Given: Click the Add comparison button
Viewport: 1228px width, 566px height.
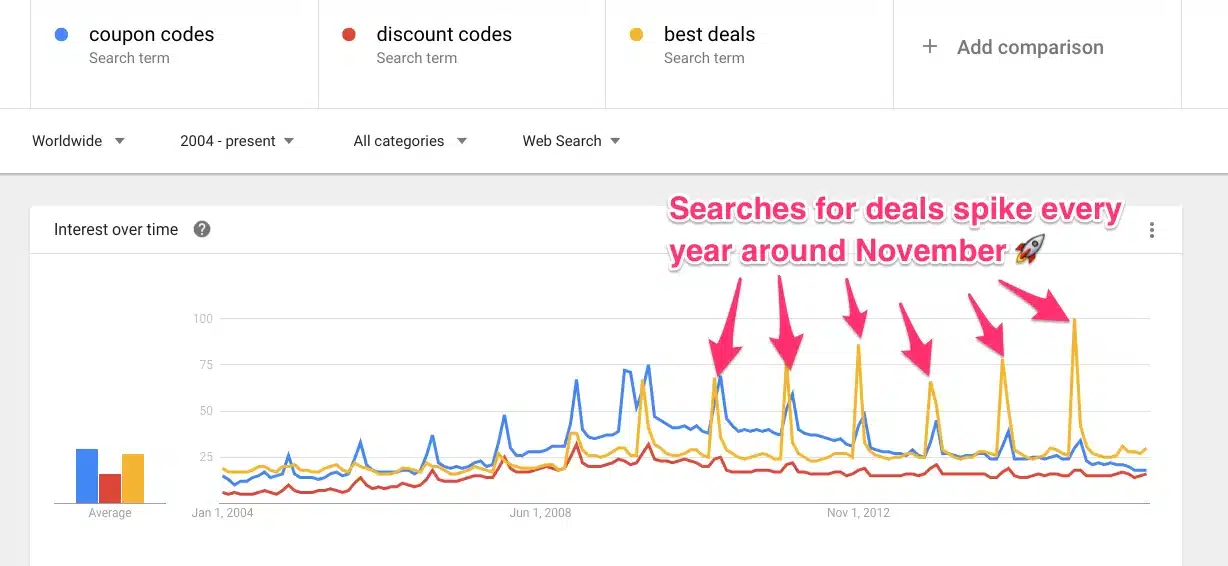Looking at the screenshot, I should point(1030,47).
